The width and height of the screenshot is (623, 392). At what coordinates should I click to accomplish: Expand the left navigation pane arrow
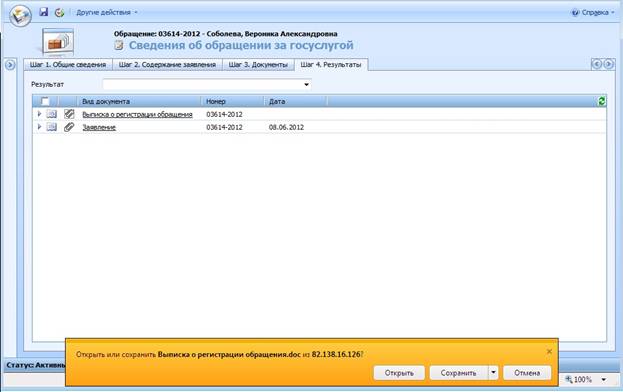coord(10,64)
